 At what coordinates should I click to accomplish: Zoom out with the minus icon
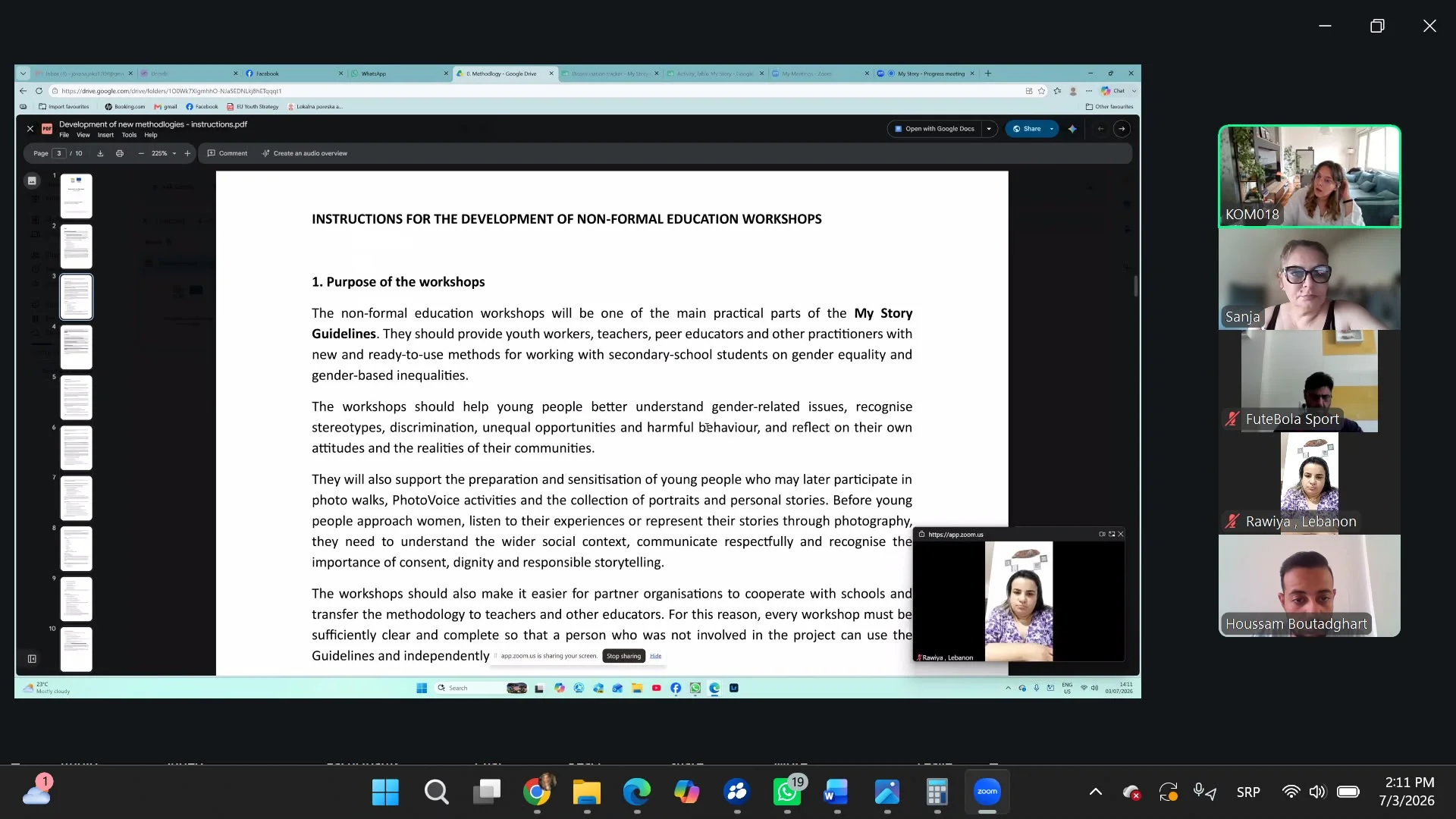coord(141,153)
